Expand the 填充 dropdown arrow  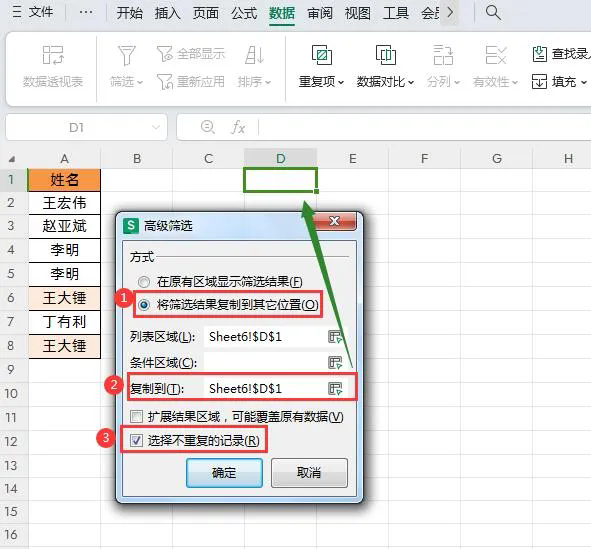[584, 82]
